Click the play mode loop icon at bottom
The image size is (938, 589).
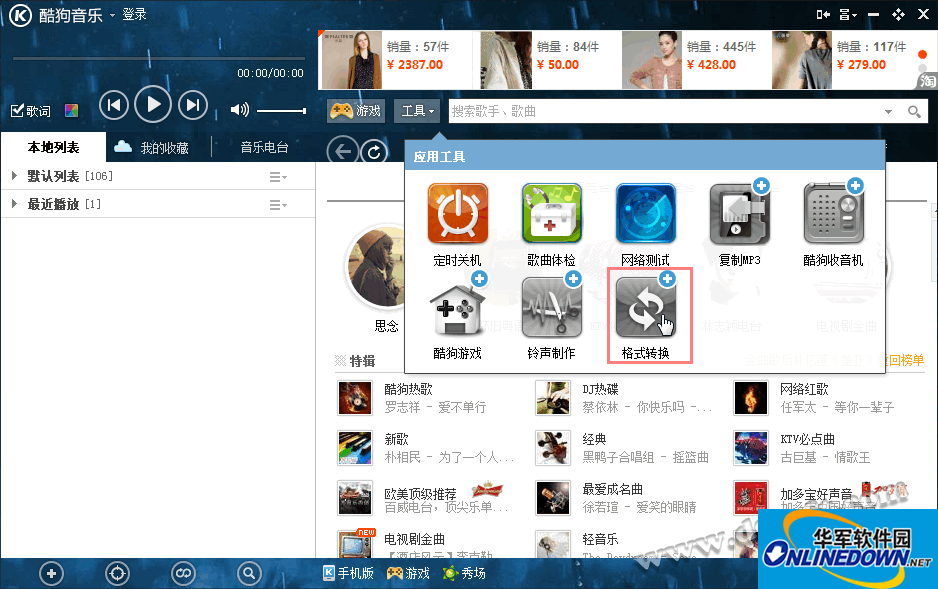click(x=183, y=574)
